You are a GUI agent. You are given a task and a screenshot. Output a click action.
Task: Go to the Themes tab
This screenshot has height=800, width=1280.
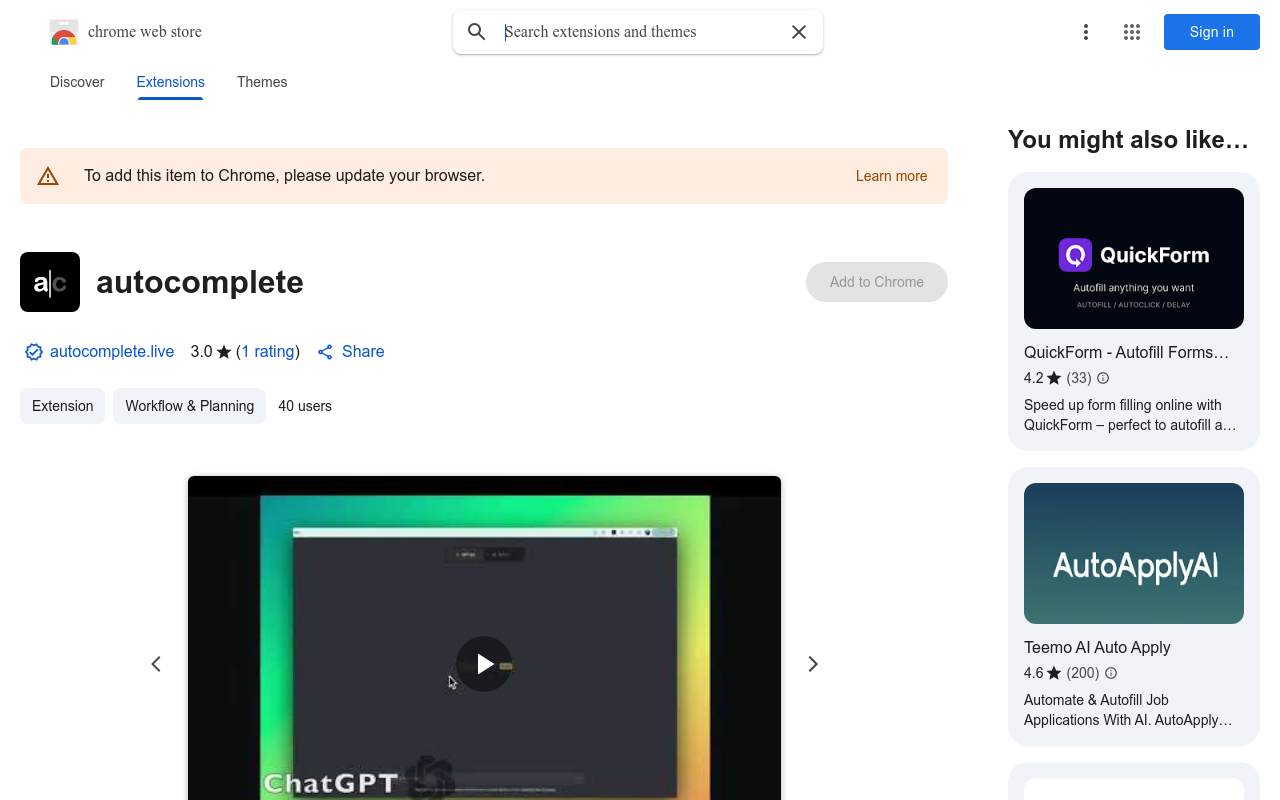[x=262, y=82]
